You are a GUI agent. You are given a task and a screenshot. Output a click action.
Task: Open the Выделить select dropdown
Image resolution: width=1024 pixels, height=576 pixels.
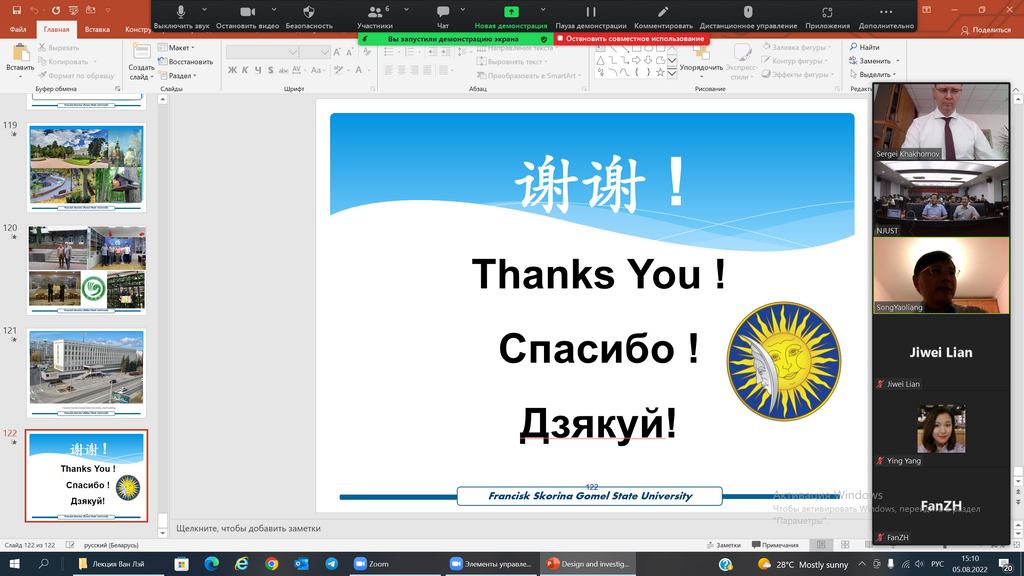[872, 74]
